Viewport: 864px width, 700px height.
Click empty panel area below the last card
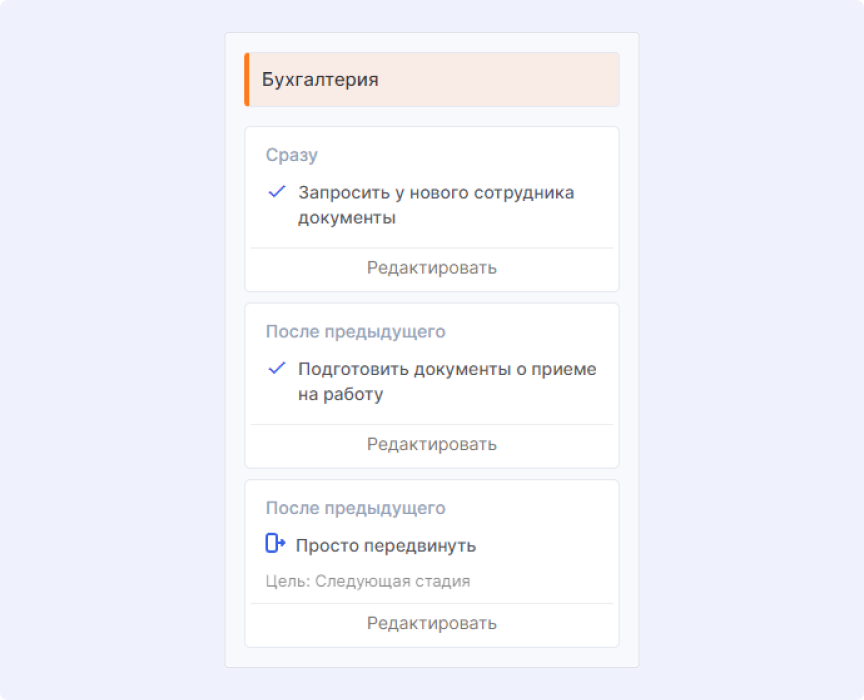tap(431, 657)
